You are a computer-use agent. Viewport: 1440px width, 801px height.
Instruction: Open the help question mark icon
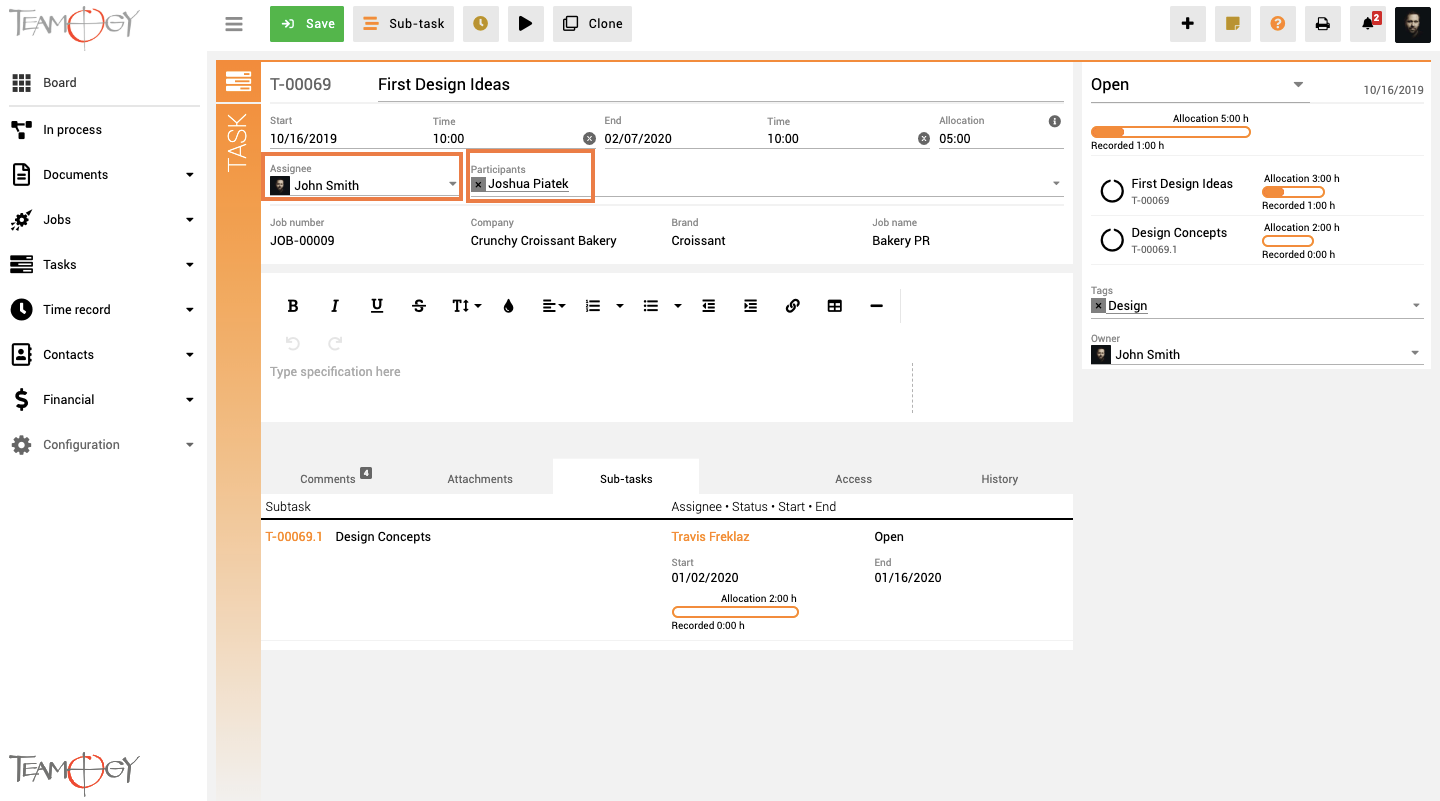[x=1278, y=24]
